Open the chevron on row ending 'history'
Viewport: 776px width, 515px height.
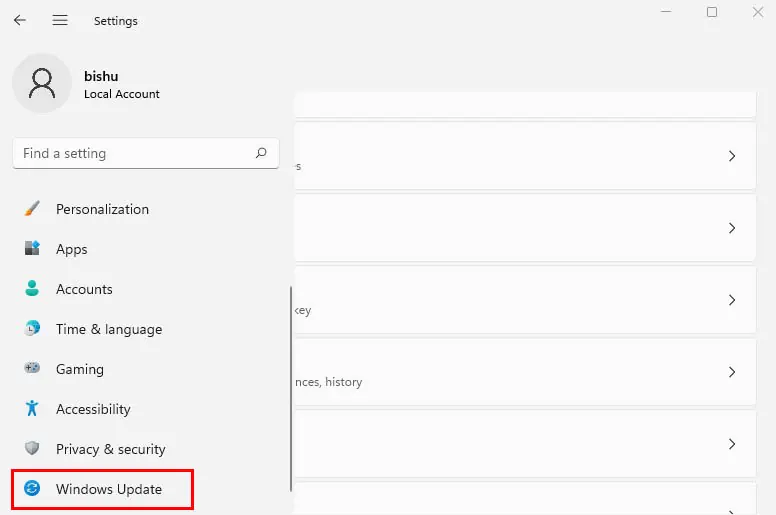click(x=732, y=372)
